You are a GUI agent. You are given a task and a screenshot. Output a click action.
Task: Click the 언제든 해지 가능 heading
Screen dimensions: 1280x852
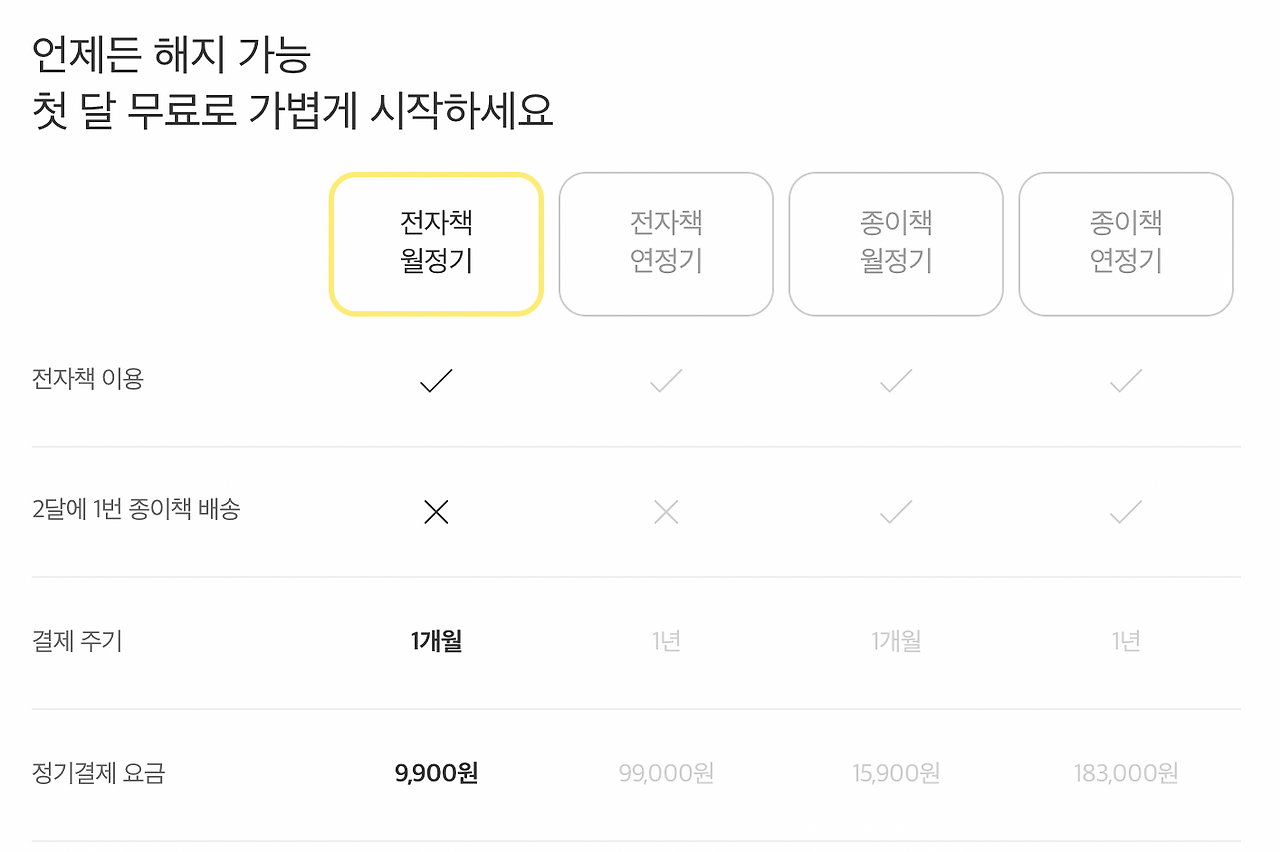tap(171, 55)
